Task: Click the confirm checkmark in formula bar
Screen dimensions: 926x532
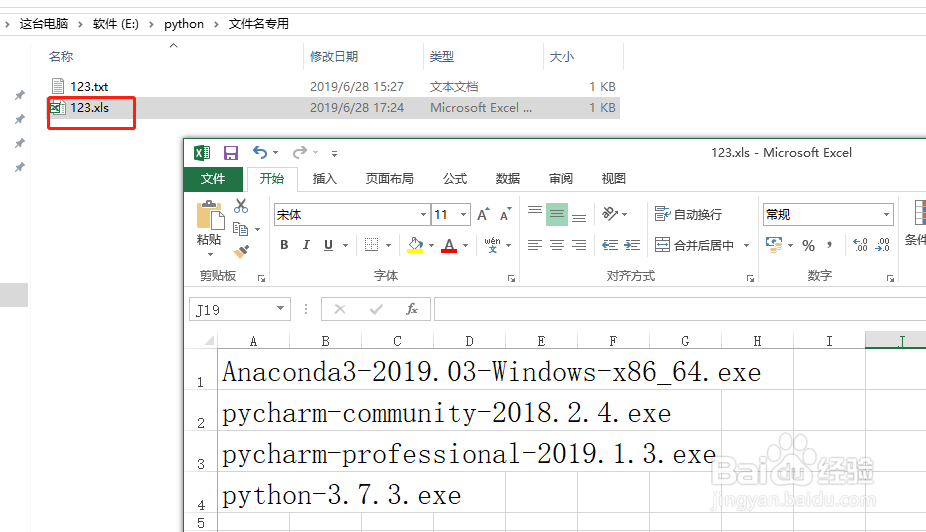Action: click(x=376, y=309)
